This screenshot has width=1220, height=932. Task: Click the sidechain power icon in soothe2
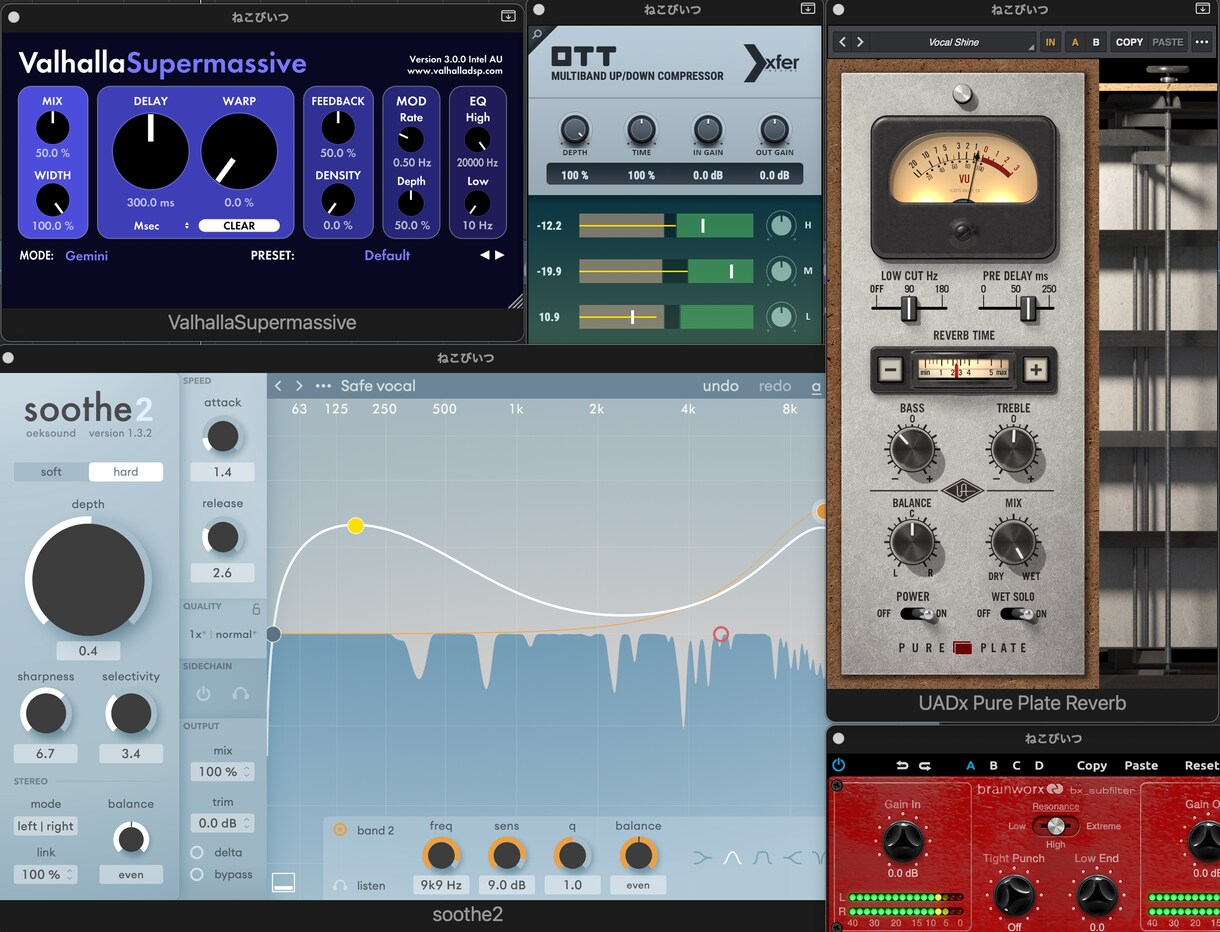pos(204,693)
